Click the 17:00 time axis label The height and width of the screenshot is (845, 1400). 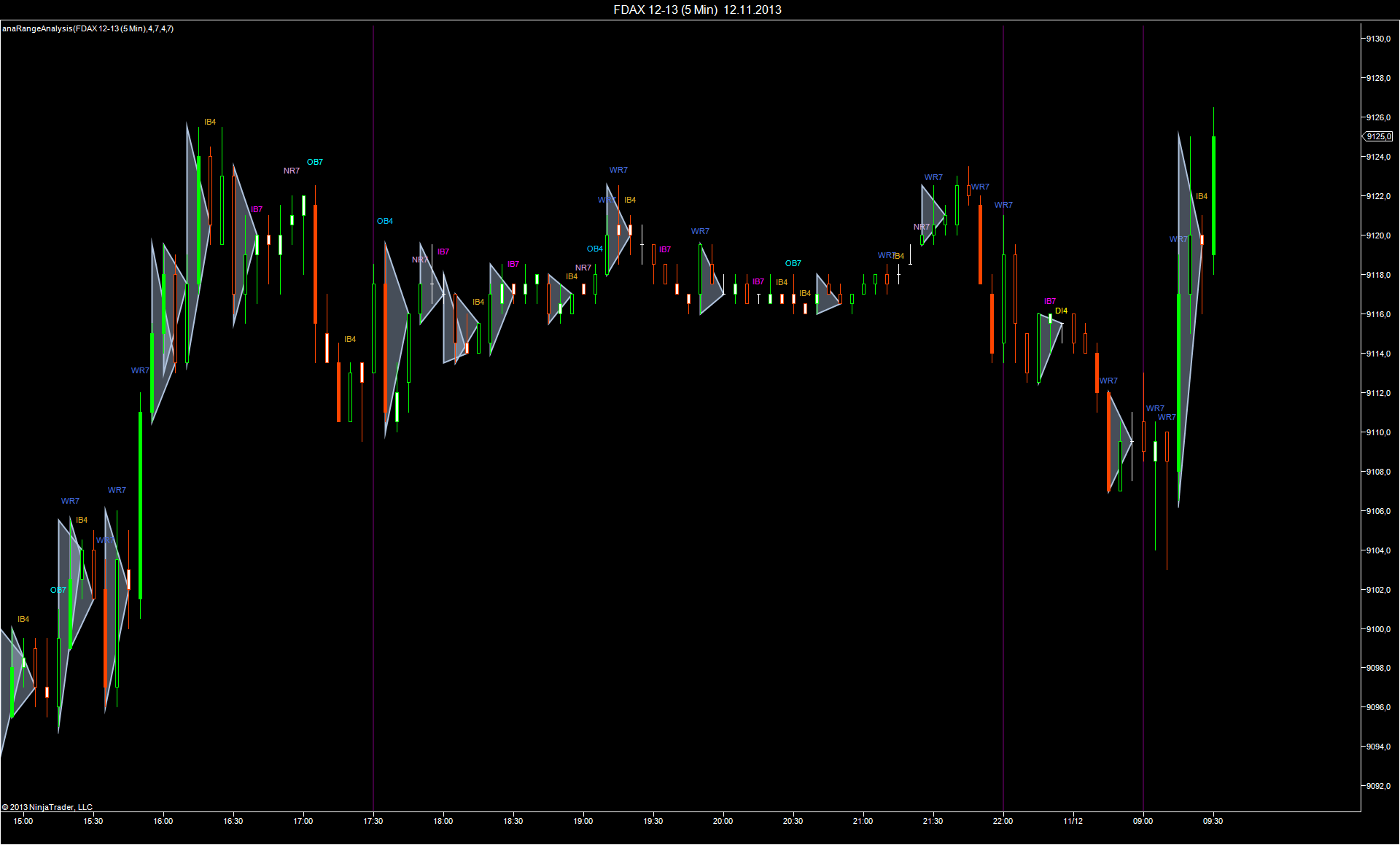(303, 821)
